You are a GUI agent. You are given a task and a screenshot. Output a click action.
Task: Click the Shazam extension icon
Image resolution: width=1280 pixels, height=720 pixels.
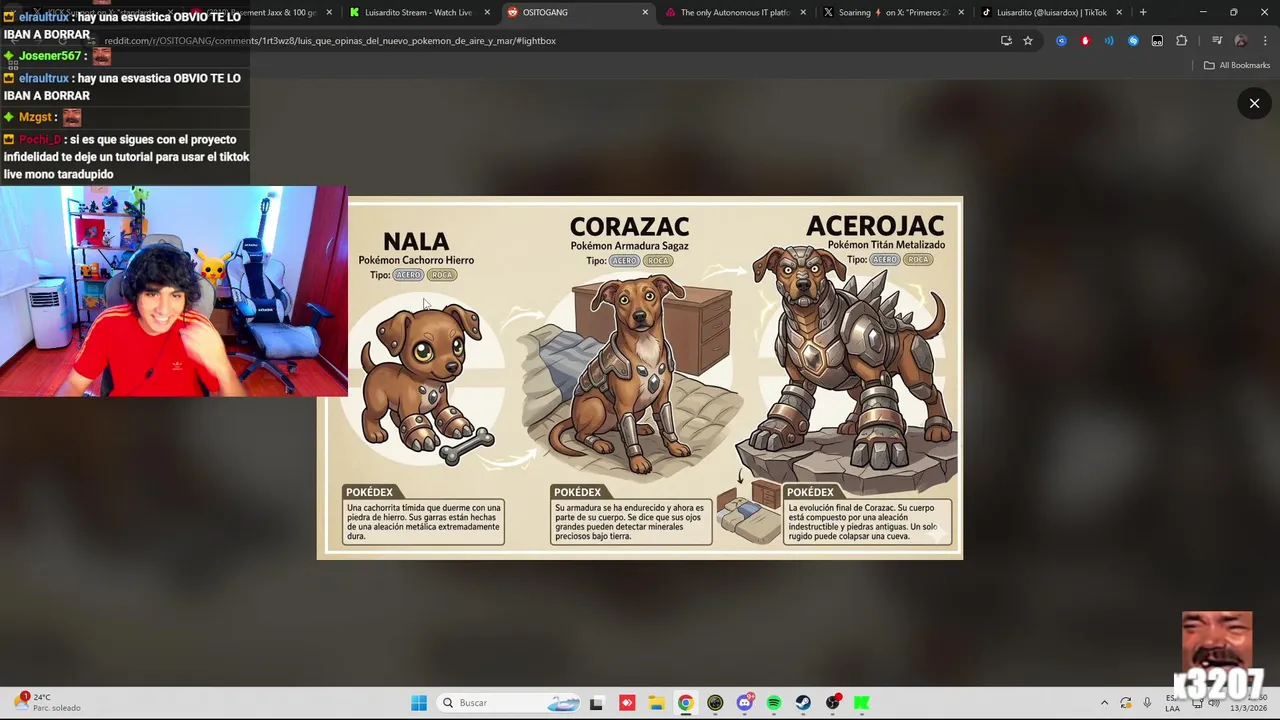click(1133, 41)
